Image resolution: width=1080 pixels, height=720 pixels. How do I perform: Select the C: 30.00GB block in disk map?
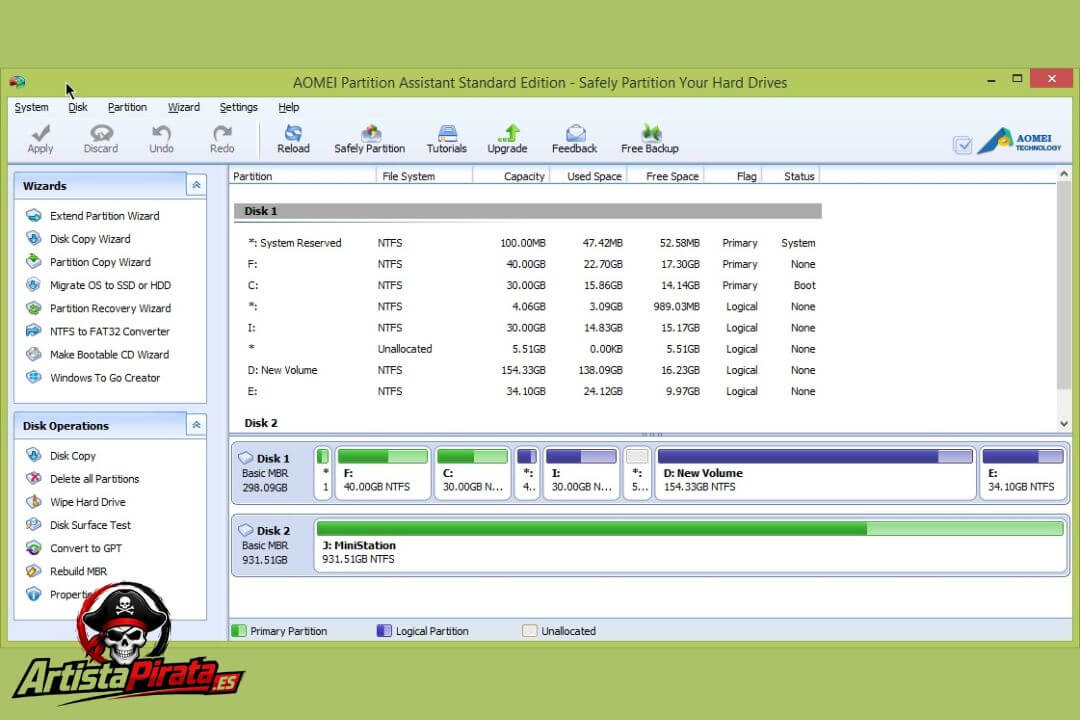(x=472, y=473)
